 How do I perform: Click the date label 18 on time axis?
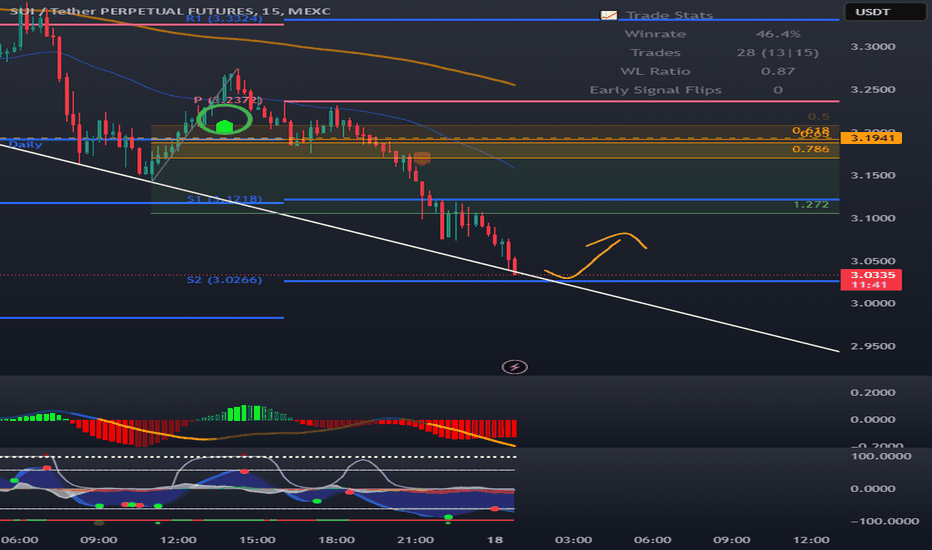tap(495, 540)
